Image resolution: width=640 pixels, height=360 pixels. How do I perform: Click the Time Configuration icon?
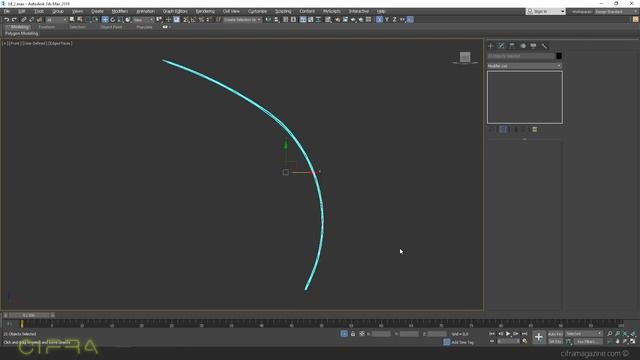click(x=525, y=341)
